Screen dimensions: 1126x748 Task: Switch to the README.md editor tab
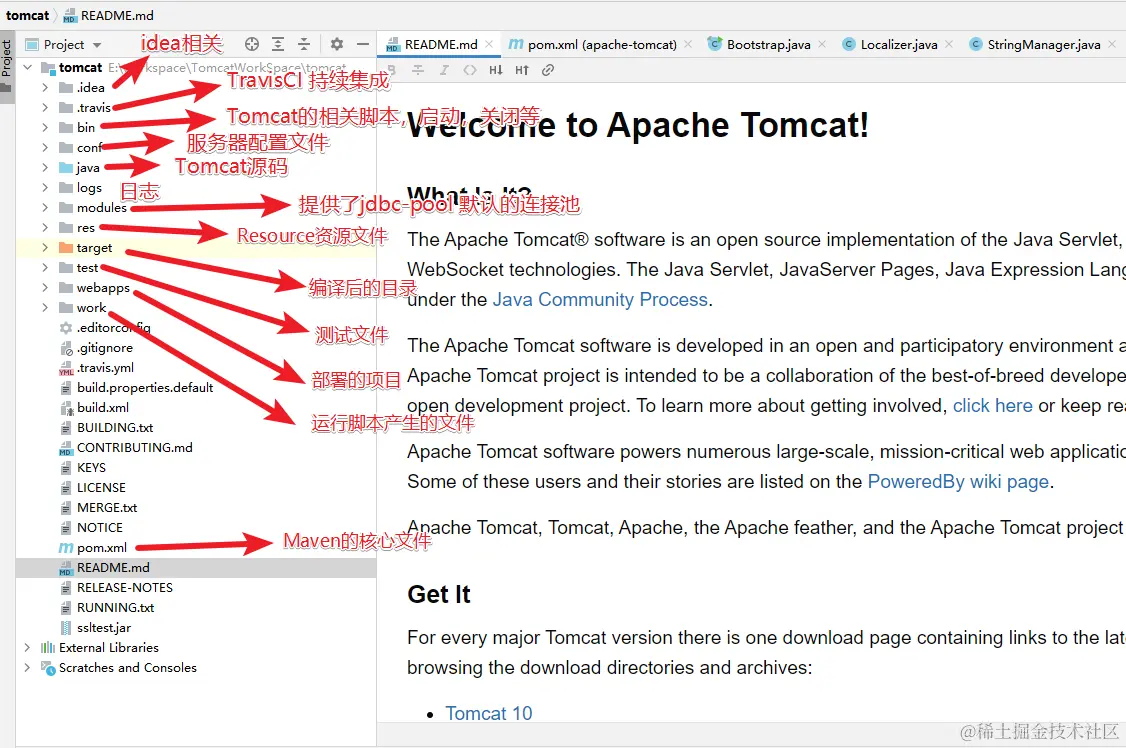440,45
